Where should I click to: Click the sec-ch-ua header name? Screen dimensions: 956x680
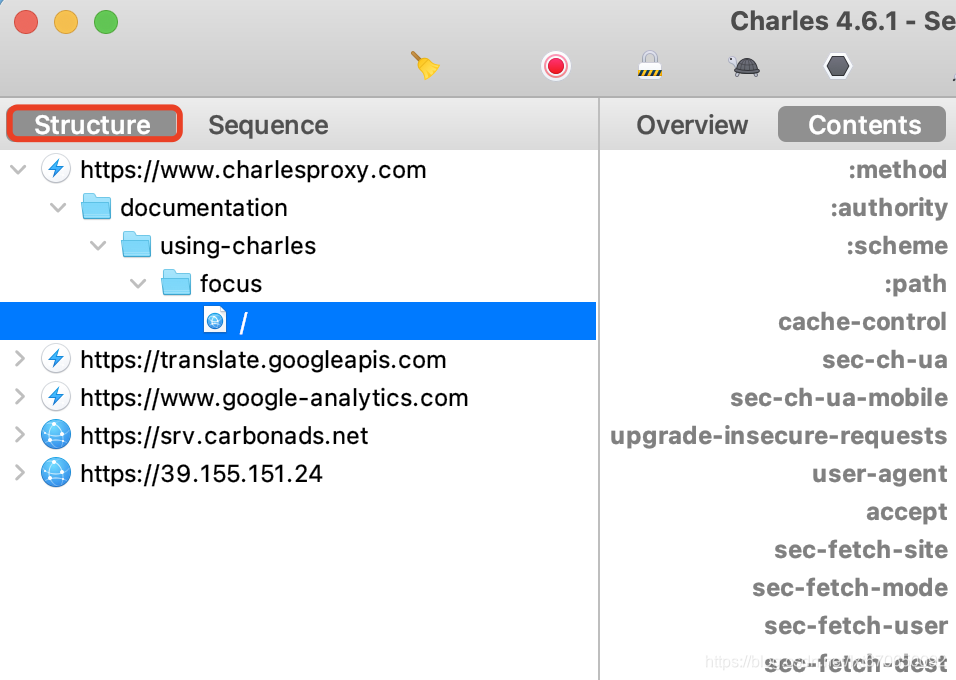pyautogui.click(x=885, y=359)
